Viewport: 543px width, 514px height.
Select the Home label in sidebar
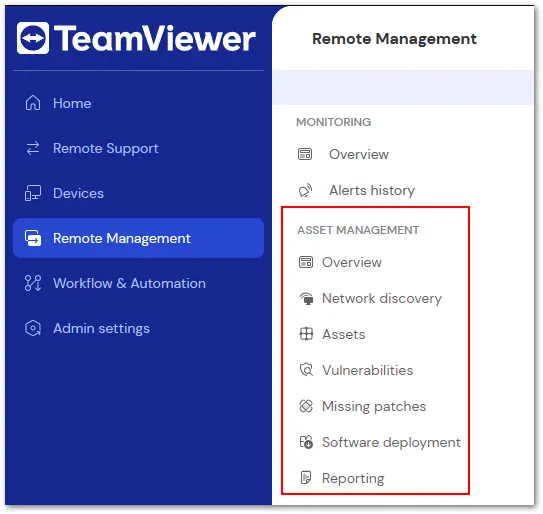point(72,103)
